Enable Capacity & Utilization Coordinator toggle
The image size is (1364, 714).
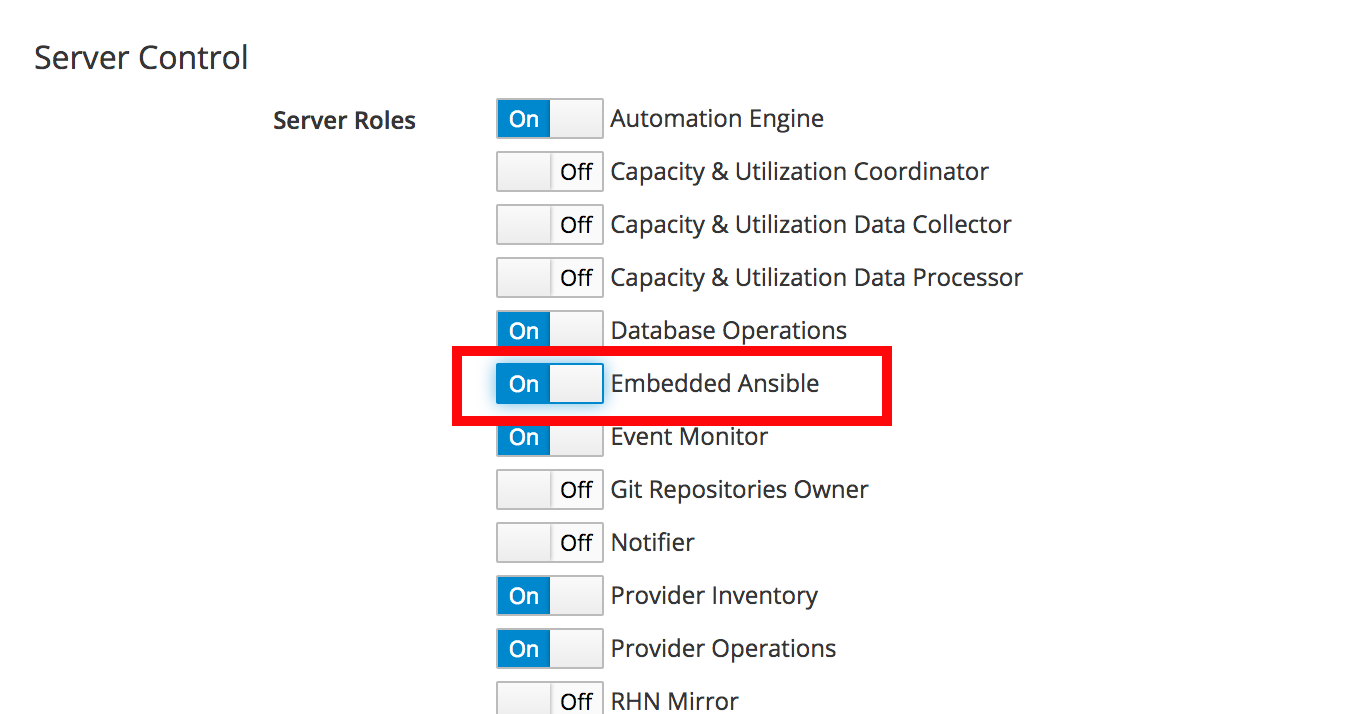pos(550,171)
